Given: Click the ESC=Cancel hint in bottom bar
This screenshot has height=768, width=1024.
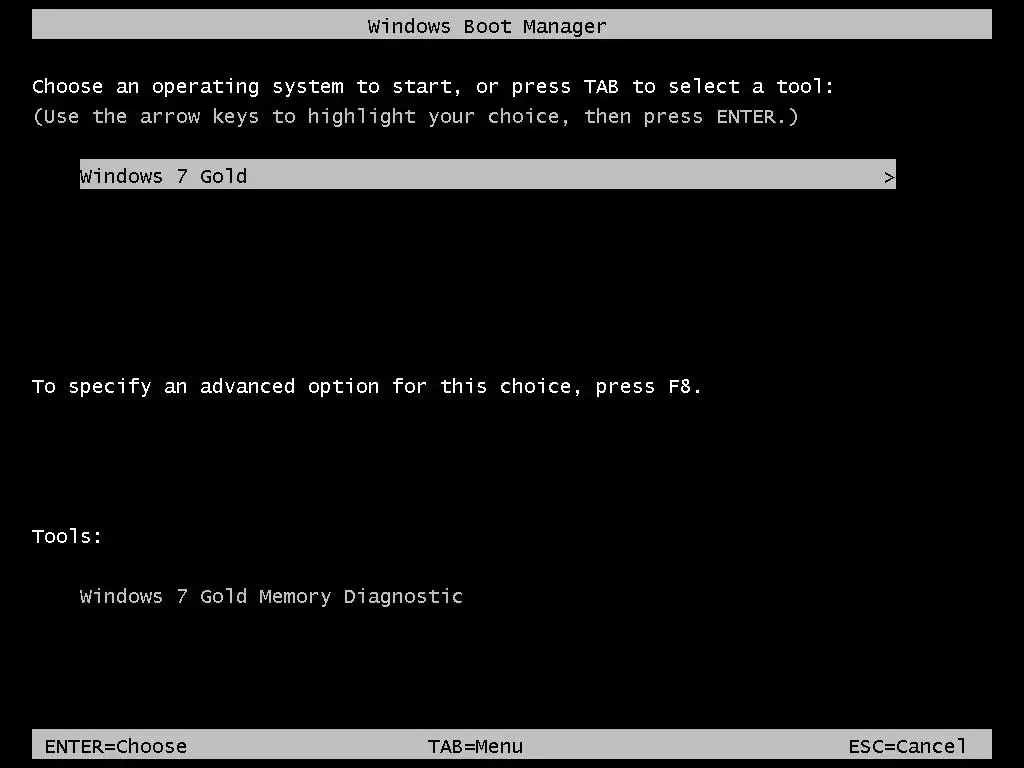Looking at the screenshot, I should click(x=907, y=746).
